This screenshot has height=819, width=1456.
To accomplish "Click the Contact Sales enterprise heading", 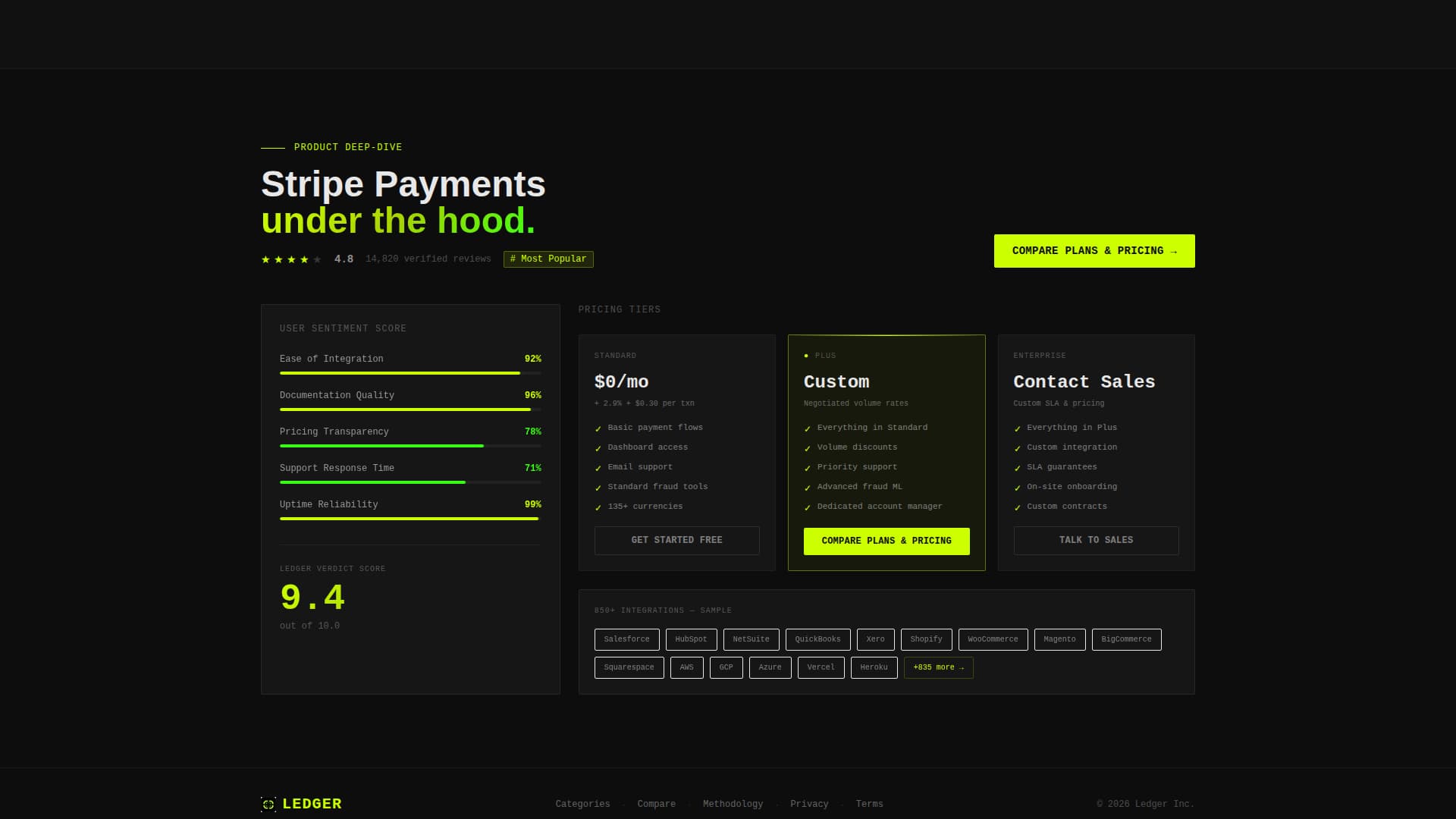I will click(1084, 382).
